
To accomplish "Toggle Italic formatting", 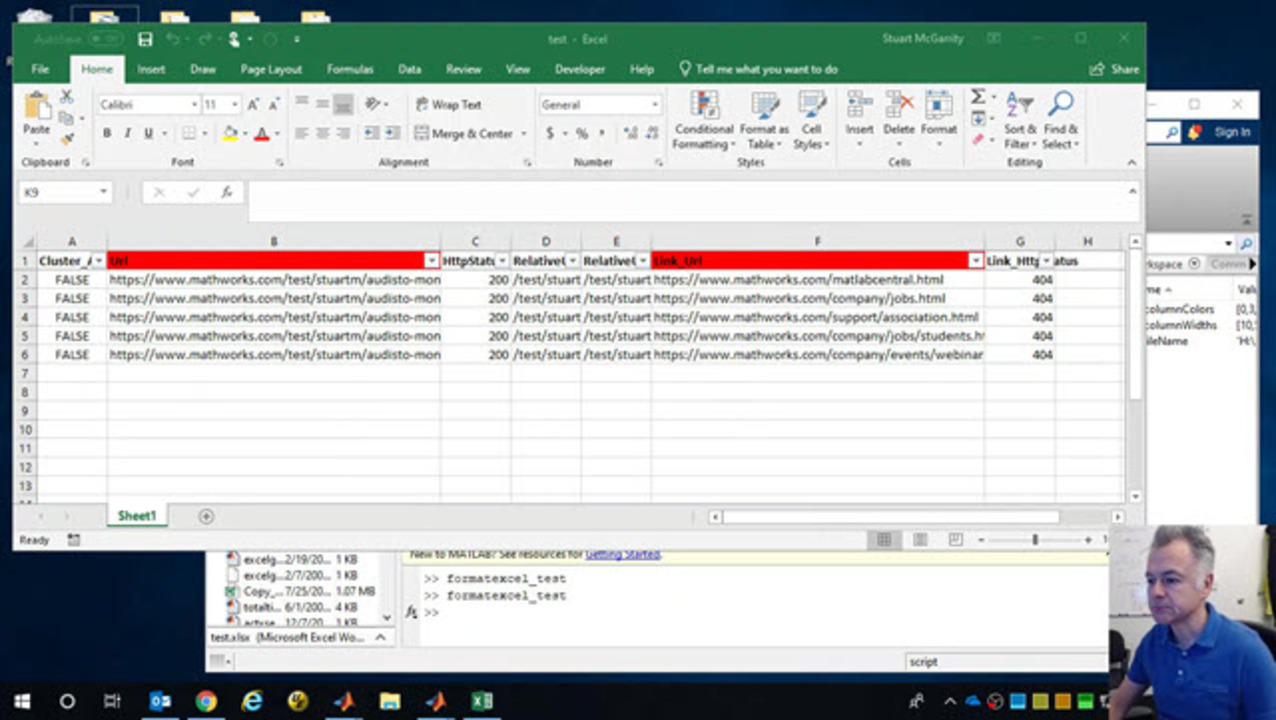I will tap(127, 133).
